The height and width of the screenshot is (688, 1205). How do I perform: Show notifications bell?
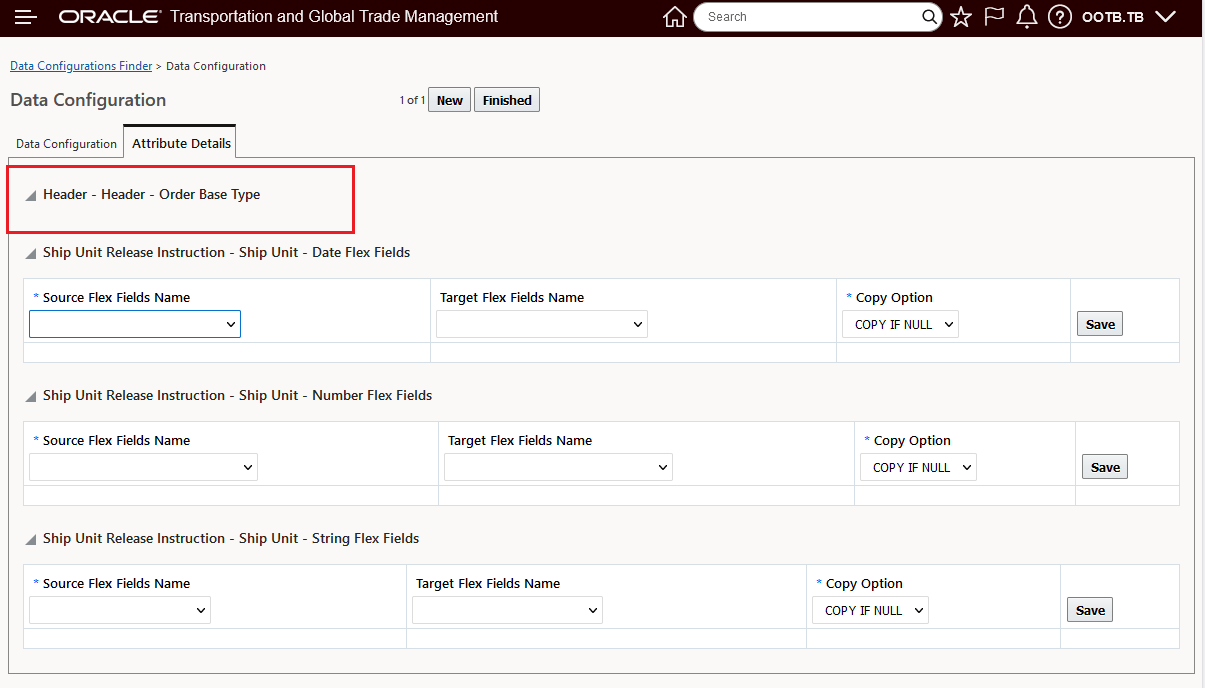point(1026,17)
